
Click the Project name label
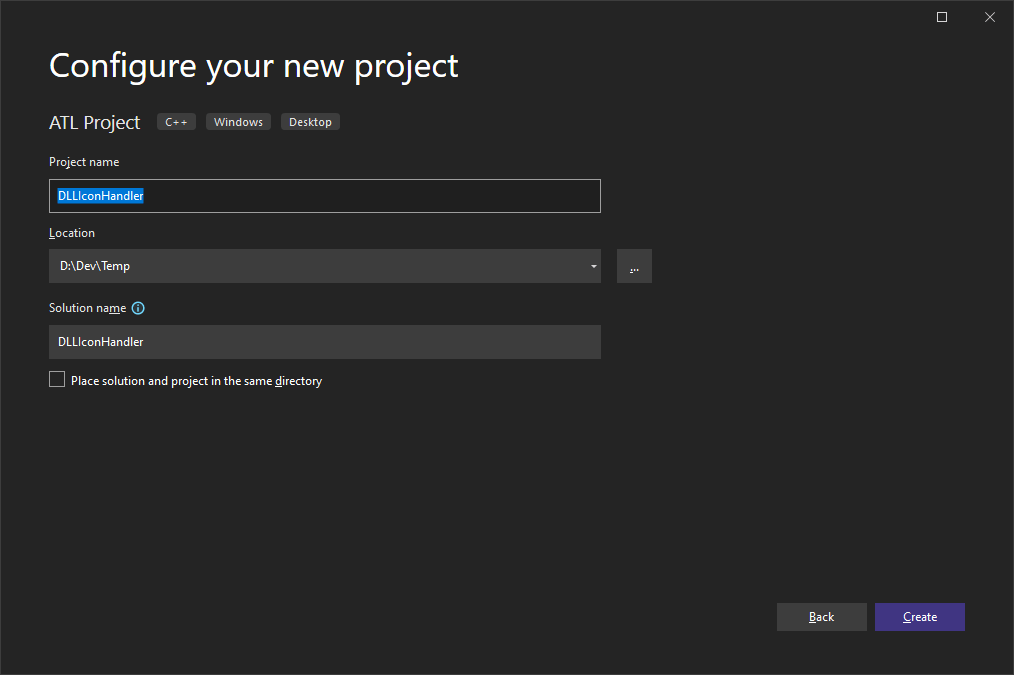point(84,162)
